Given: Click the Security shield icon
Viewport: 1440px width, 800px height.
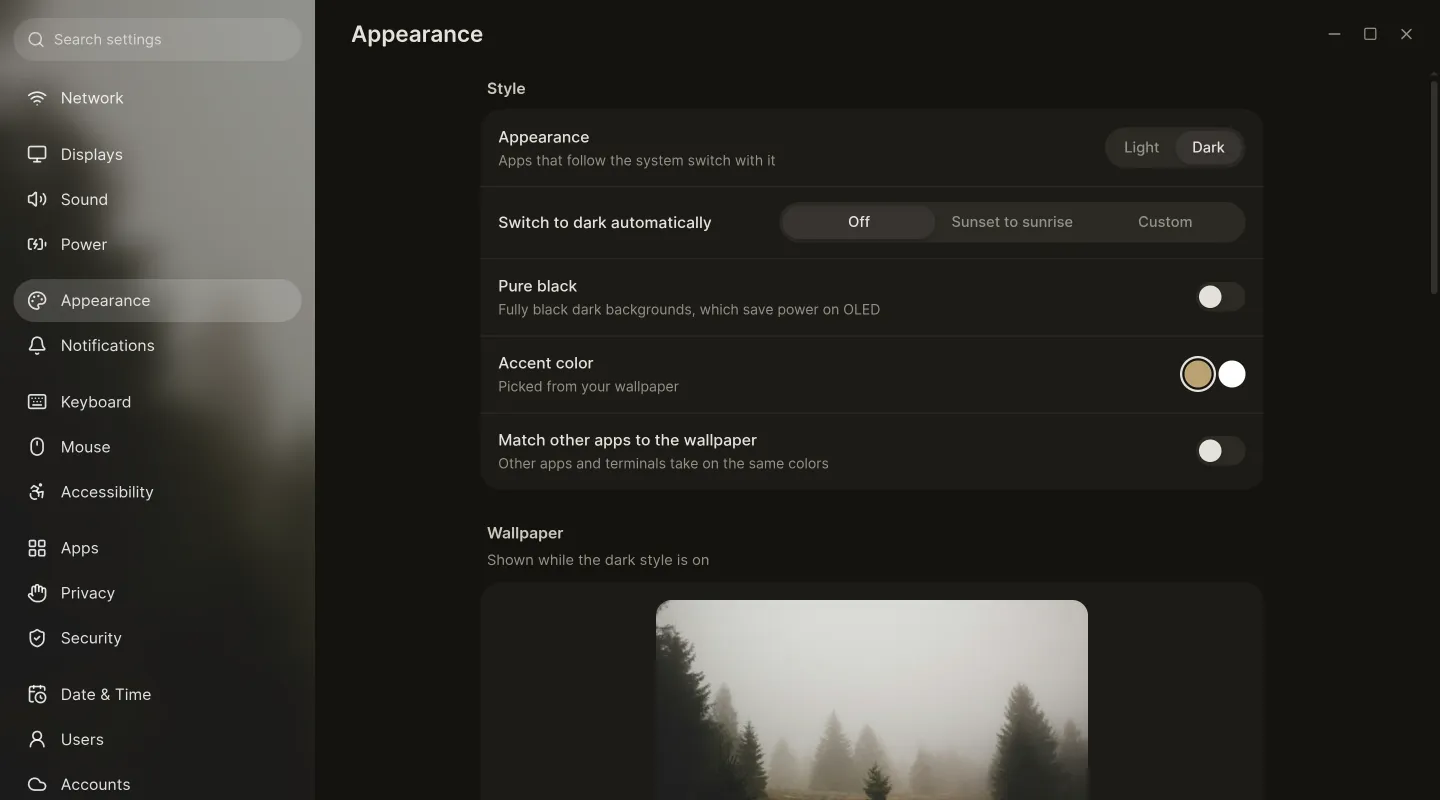Looking at the screenshot, I should tap(37, 638).
